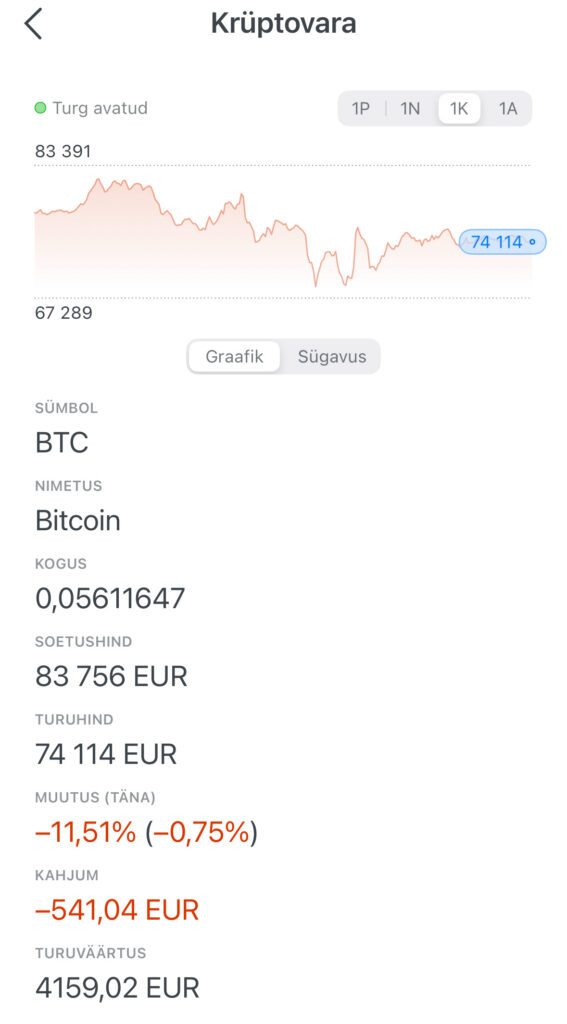Tap the 74 114 EUR market price
The image size is (567, 1024).
[106, 754]
